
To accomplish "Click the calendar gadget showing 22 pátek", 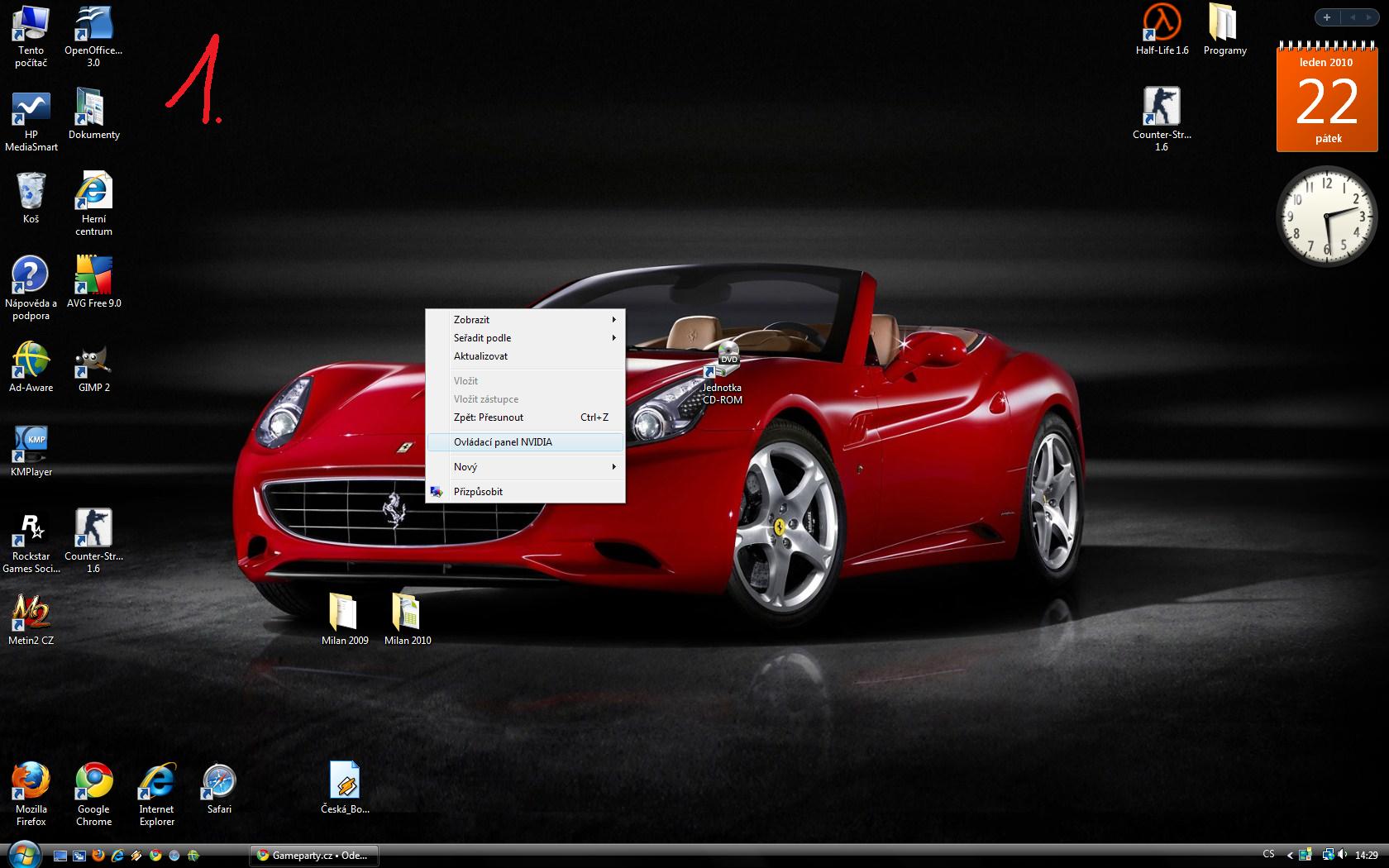I will (1327, 96).
